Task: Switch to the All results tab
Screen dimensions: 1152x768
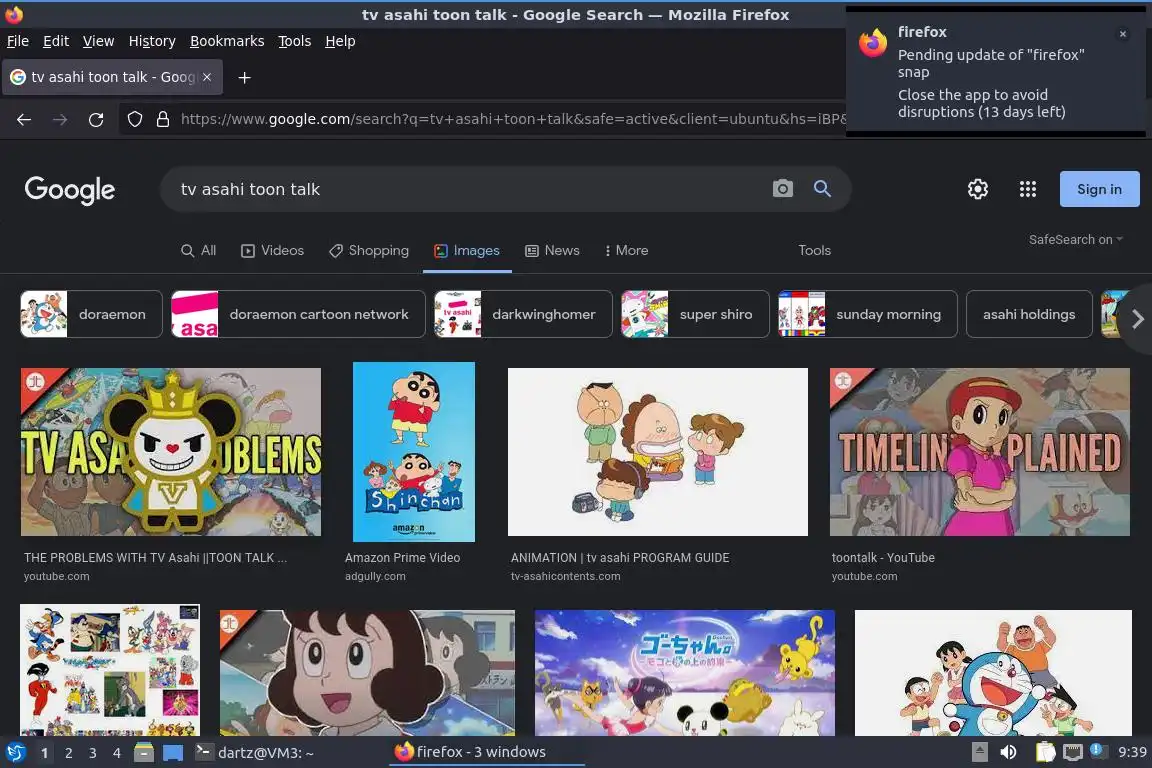Action: [198, 251]
